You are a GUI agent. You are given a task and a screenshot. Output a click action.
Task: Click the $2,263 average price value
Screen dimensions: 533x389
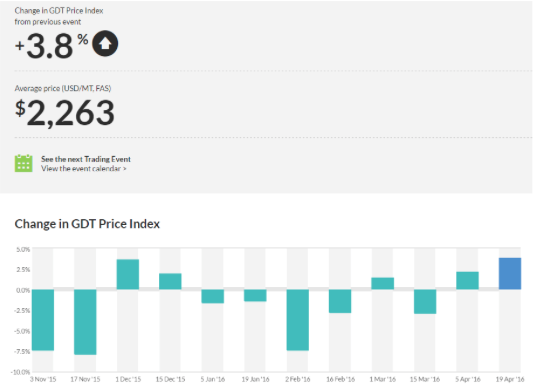(65, 113)
